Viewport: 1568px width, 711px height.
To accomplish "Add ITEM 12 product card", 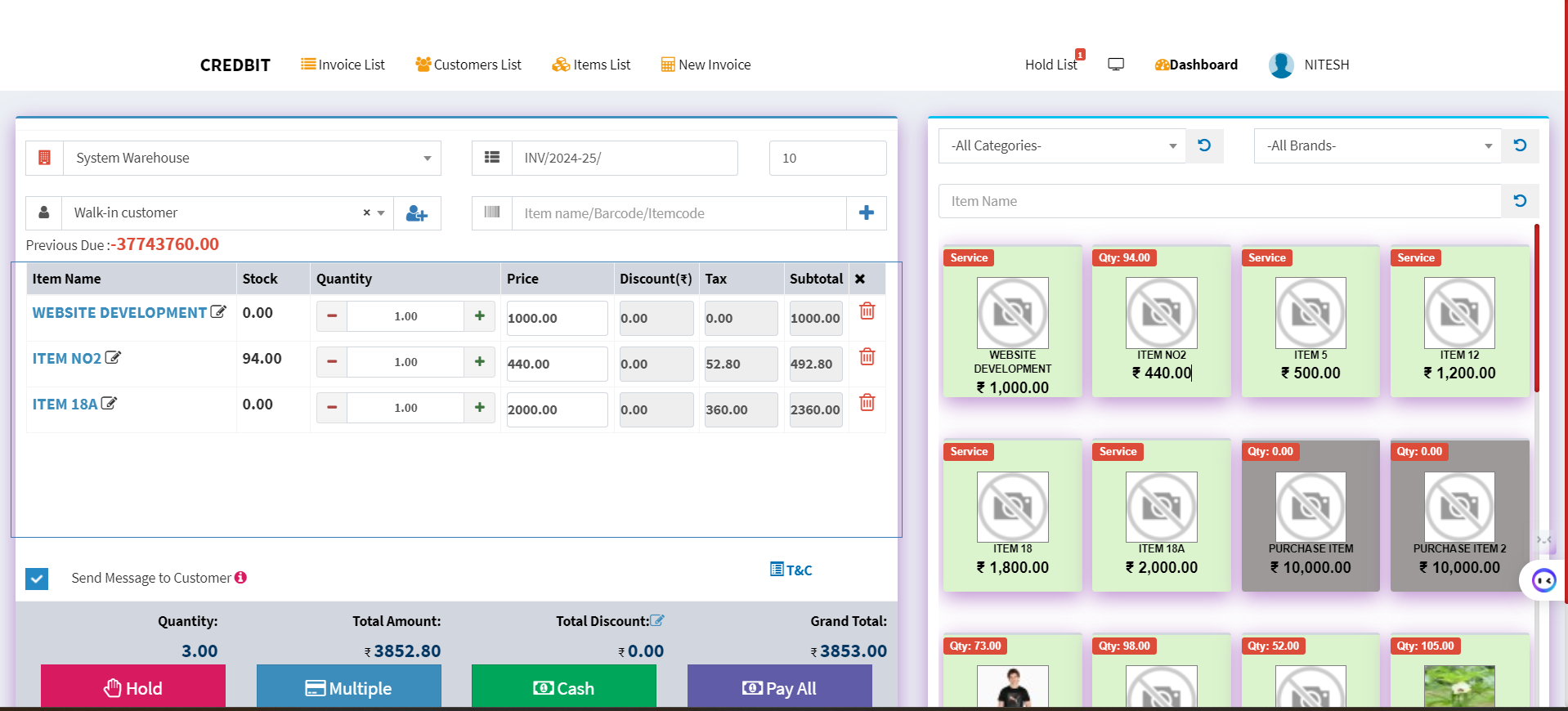I will (1459, 321).
